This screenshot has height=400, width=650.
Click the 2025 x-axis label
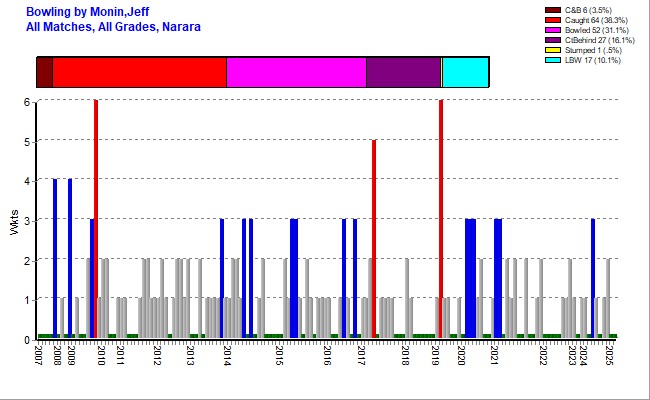(609, 356)
